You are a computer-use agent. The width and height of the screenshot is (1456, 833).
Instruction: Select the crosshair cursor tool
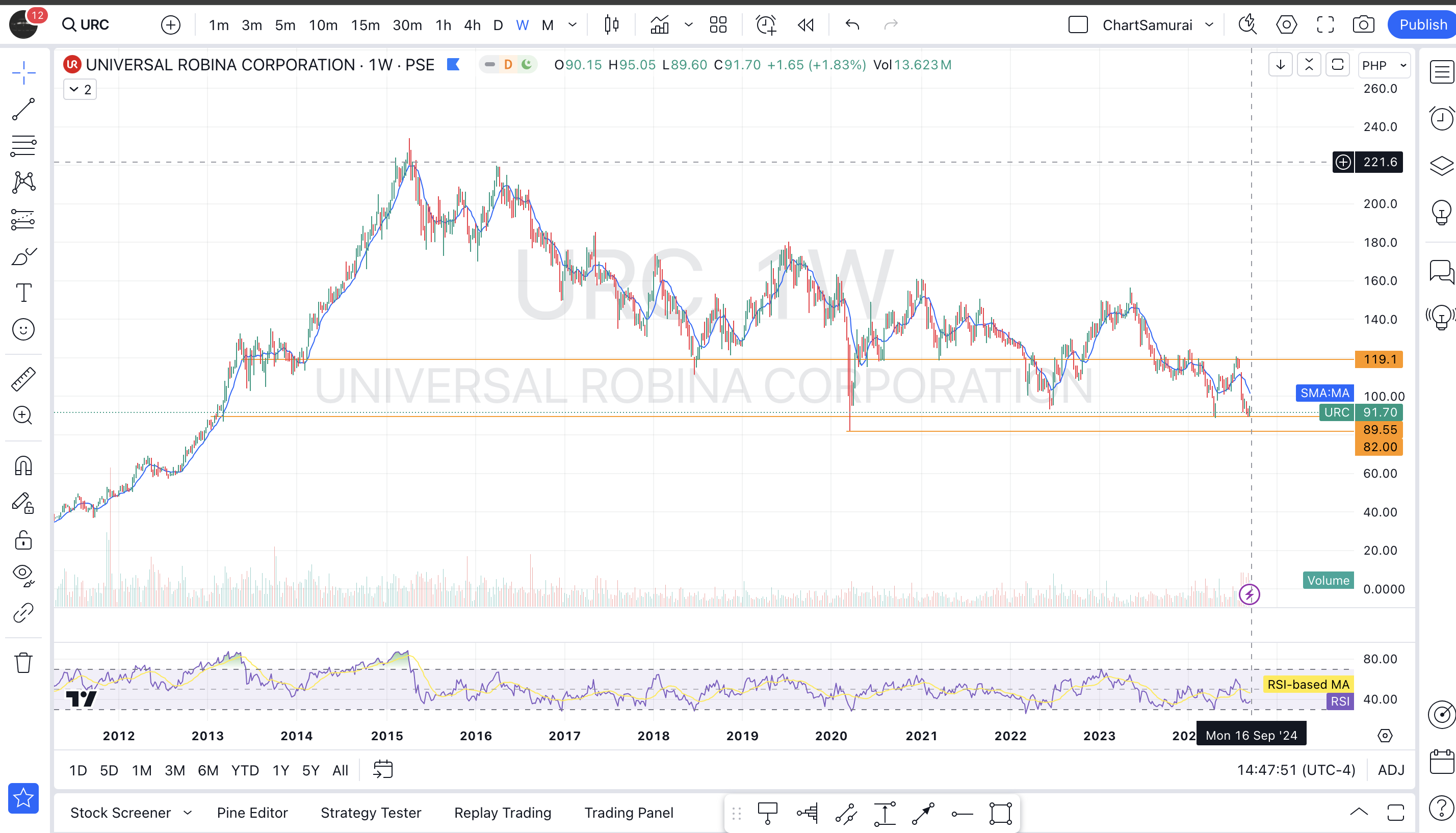pos(23,73)
